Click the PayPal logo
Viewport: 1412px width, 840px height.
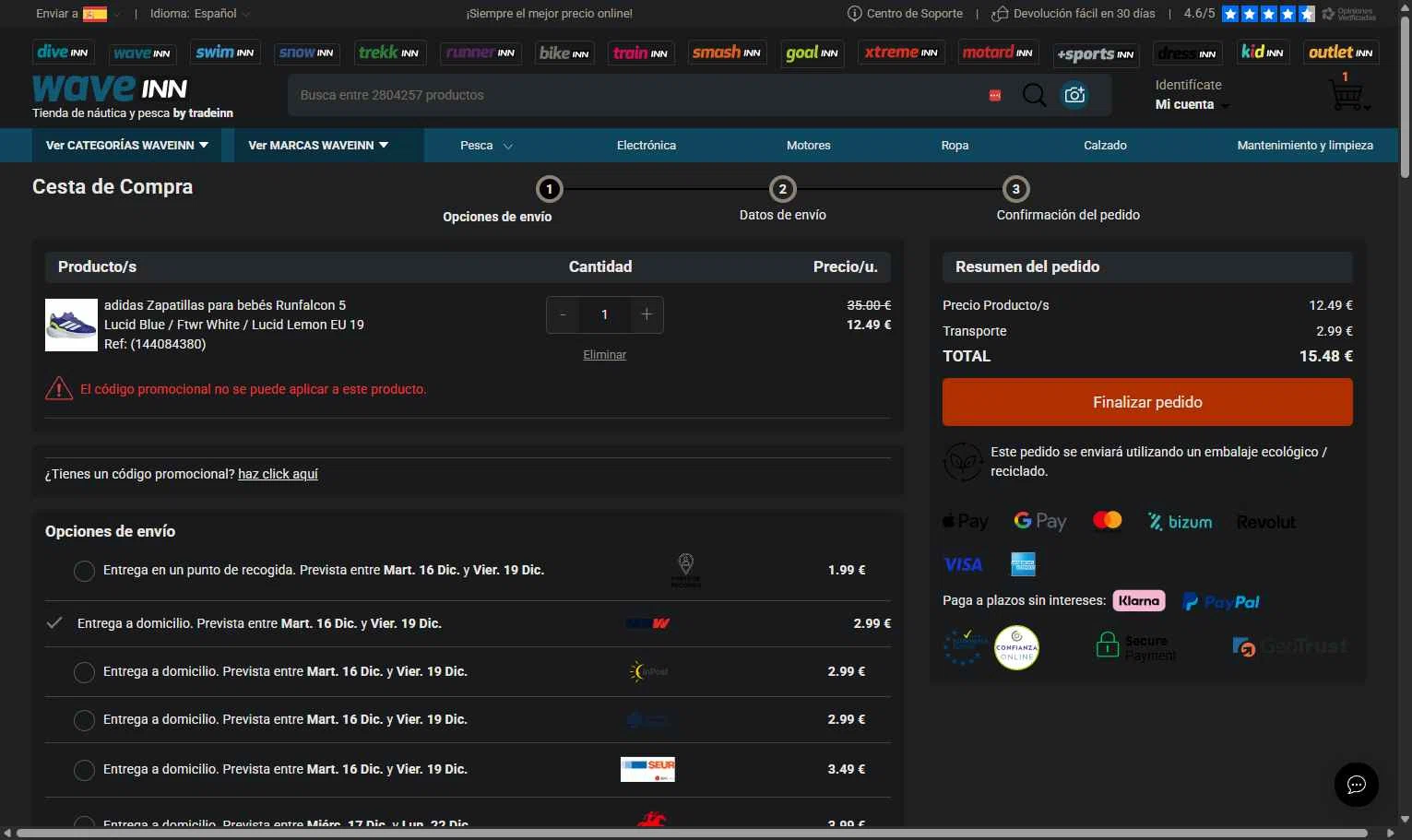(x=1221, y=602)
